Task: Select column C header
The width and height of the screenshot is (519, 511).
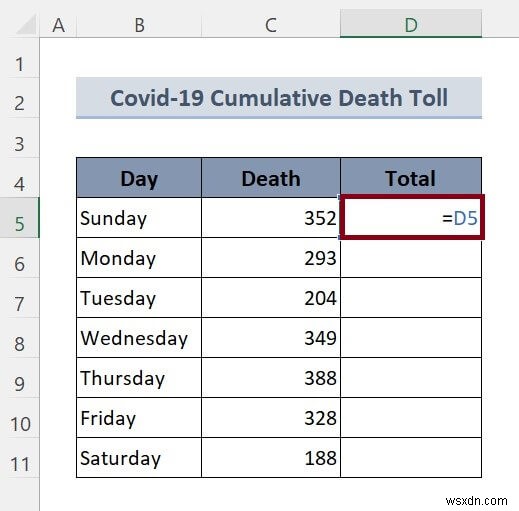Action: [271, 25]
